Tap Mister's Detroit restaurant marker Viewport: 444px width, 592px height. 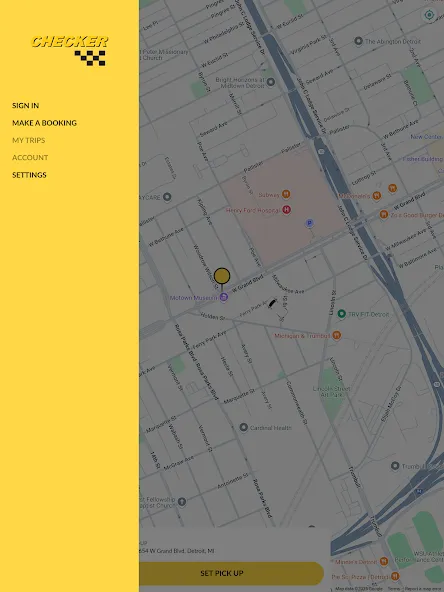[x=384, y=561]
